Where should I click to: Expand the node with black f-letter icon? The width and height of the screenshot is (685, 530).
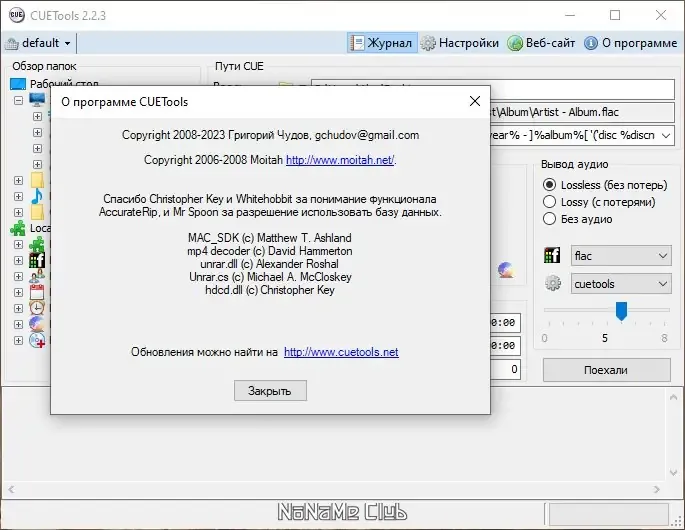(18, 260)
